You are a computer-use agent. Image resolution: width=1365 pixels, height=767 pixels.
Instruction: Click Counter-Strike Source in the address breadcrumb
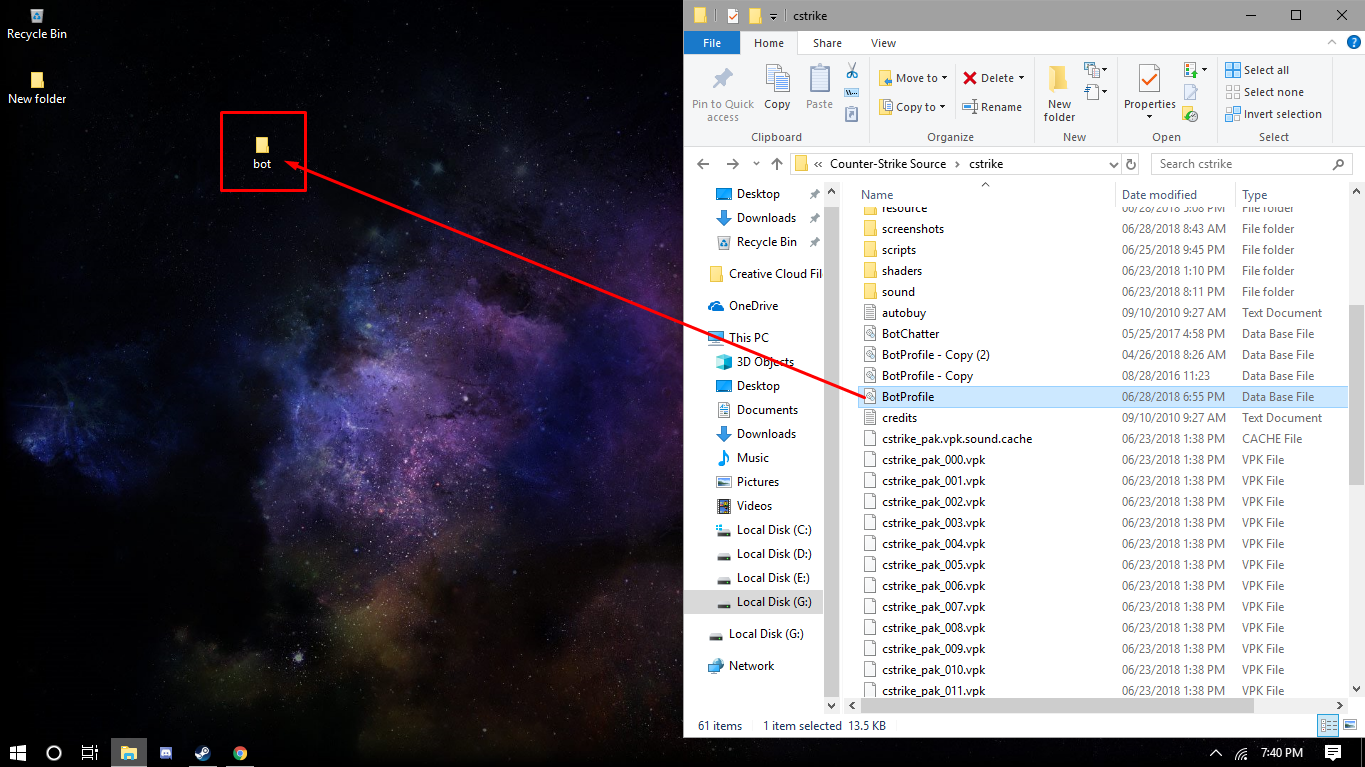point(887,164)
